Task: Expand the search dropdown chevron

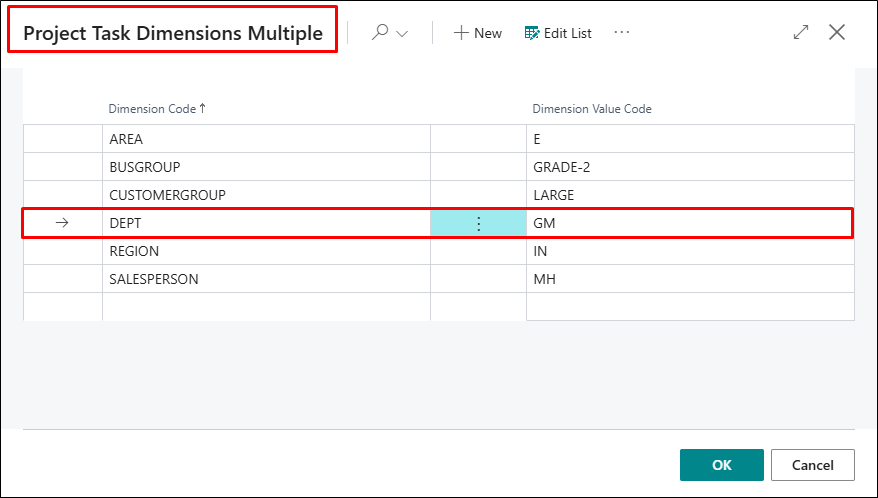Action: click(403, 34)
